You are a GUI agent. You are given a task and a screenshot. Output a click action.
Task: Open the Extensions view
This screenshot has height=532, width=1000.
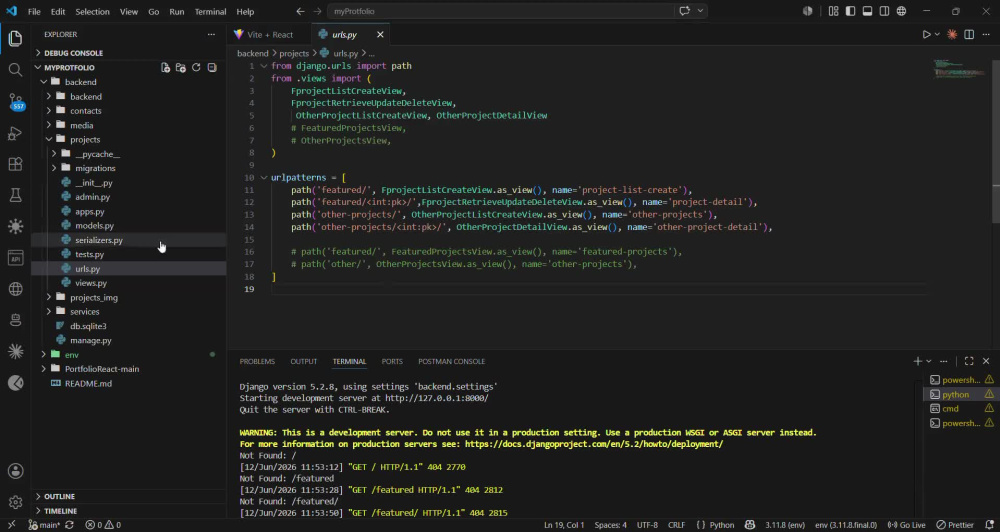tap(15, 165)
